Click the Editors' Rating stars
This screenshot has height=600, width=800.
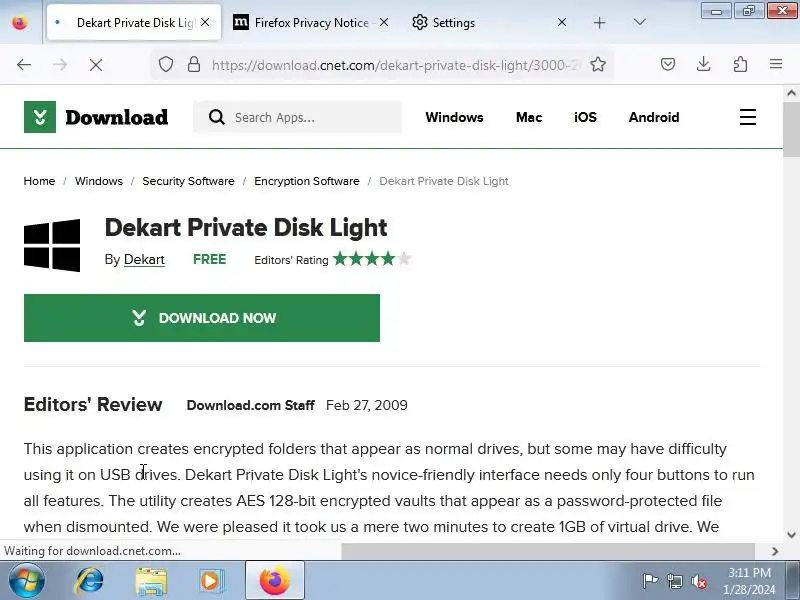tap(371, 259)
